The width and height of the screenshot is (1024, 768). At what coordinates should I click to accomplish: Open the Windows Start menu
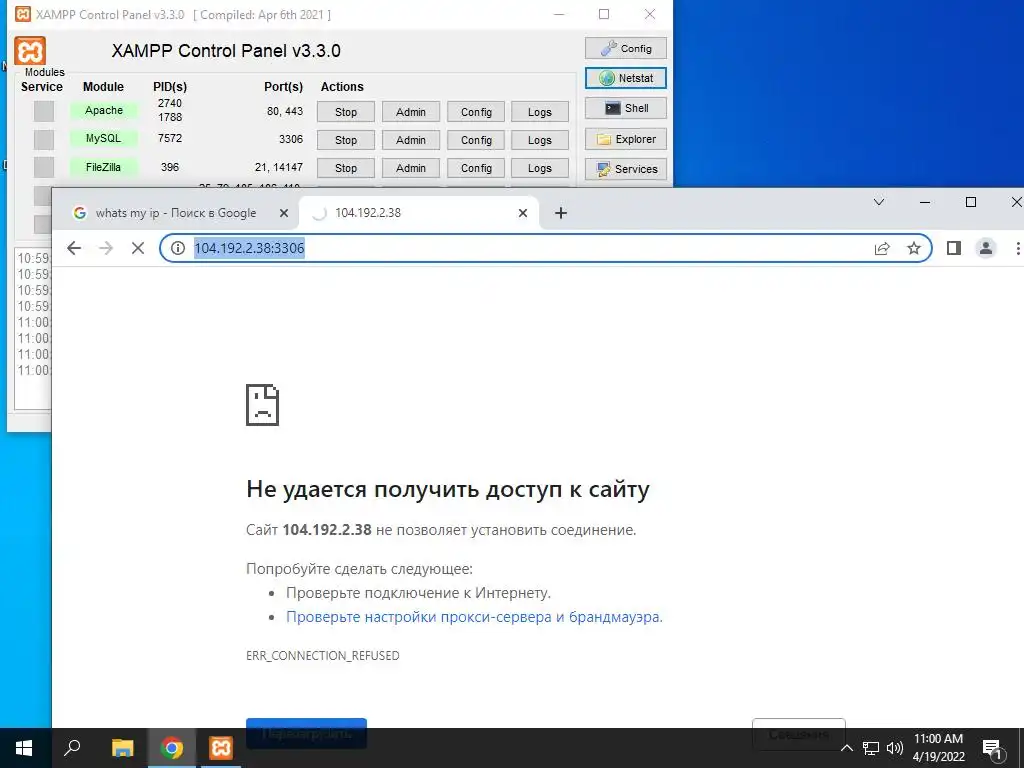click(x=24, y=748)
